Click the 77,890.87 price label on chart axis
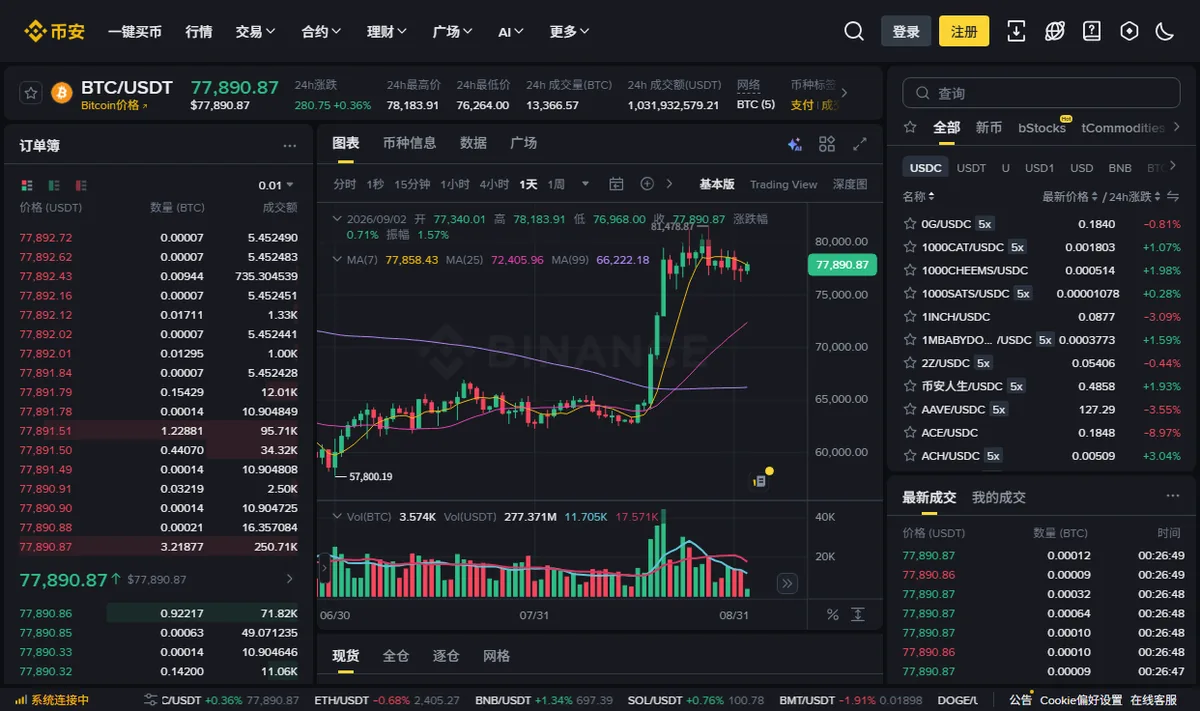Image resolution: width=1200 pixels, height=711 pixels. 842,265
